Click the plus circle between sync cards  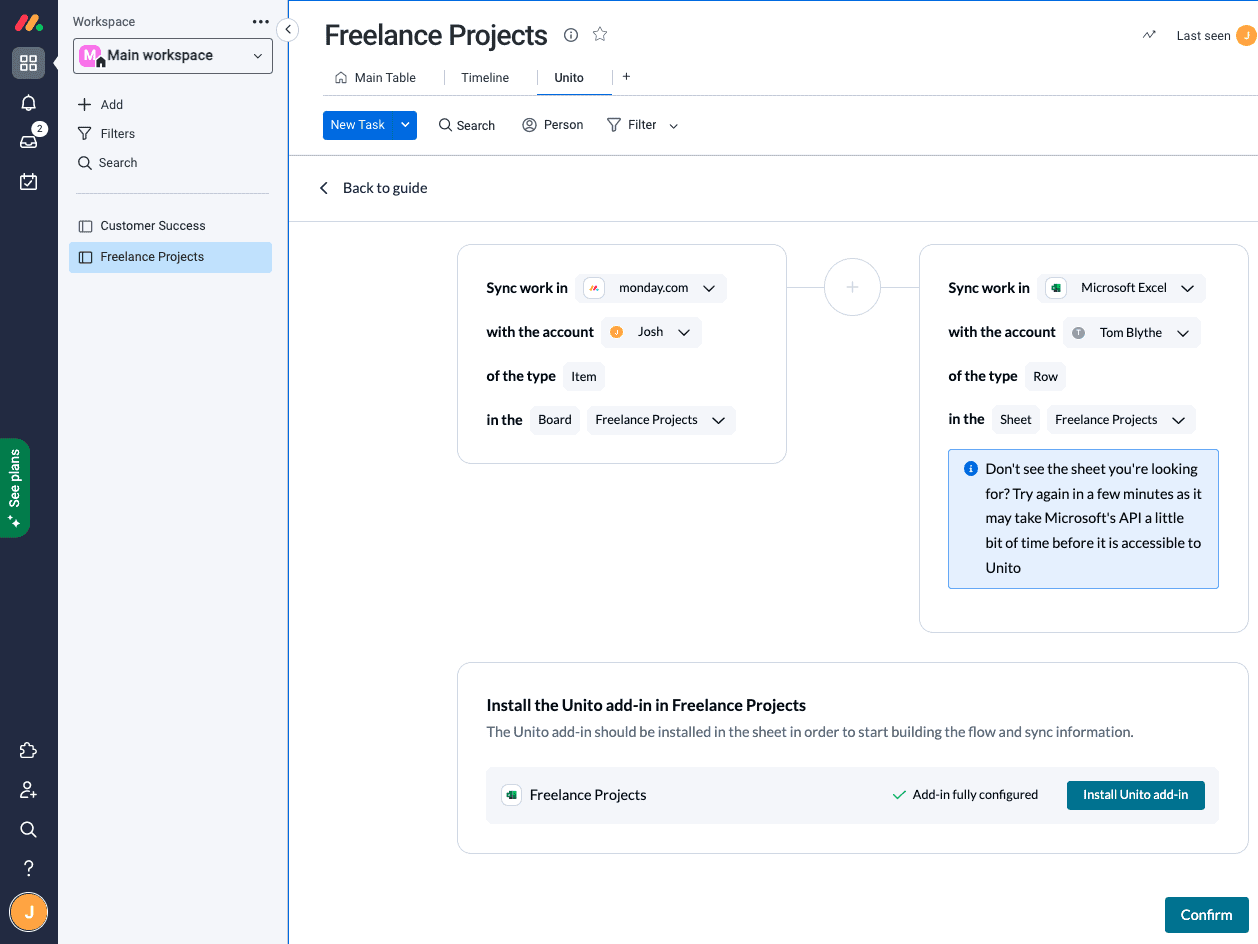[852, 288]
